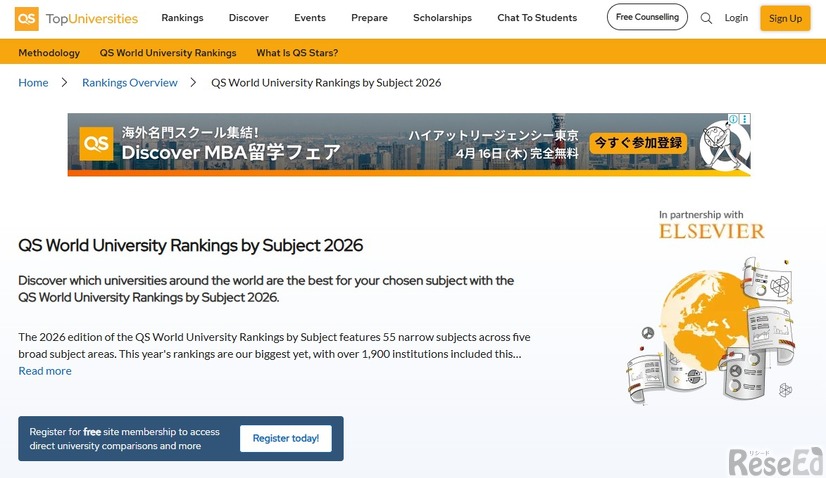Click the QS logo in MBA banner
Viewport: 826px width, 478px height.
96,143
